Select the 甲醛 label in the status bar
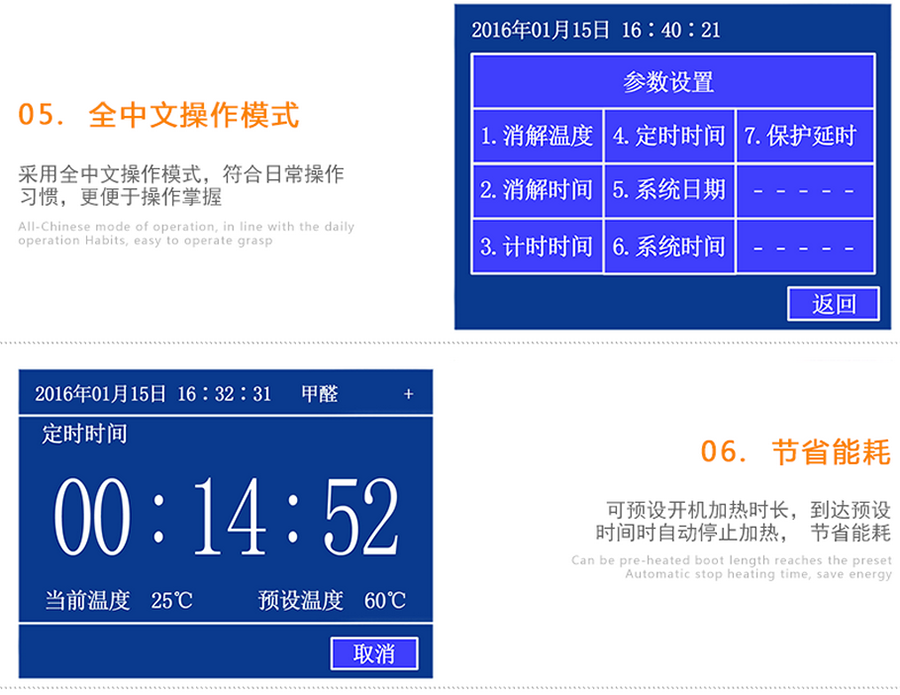Screen dimensions: 900x695 (320, 394)
